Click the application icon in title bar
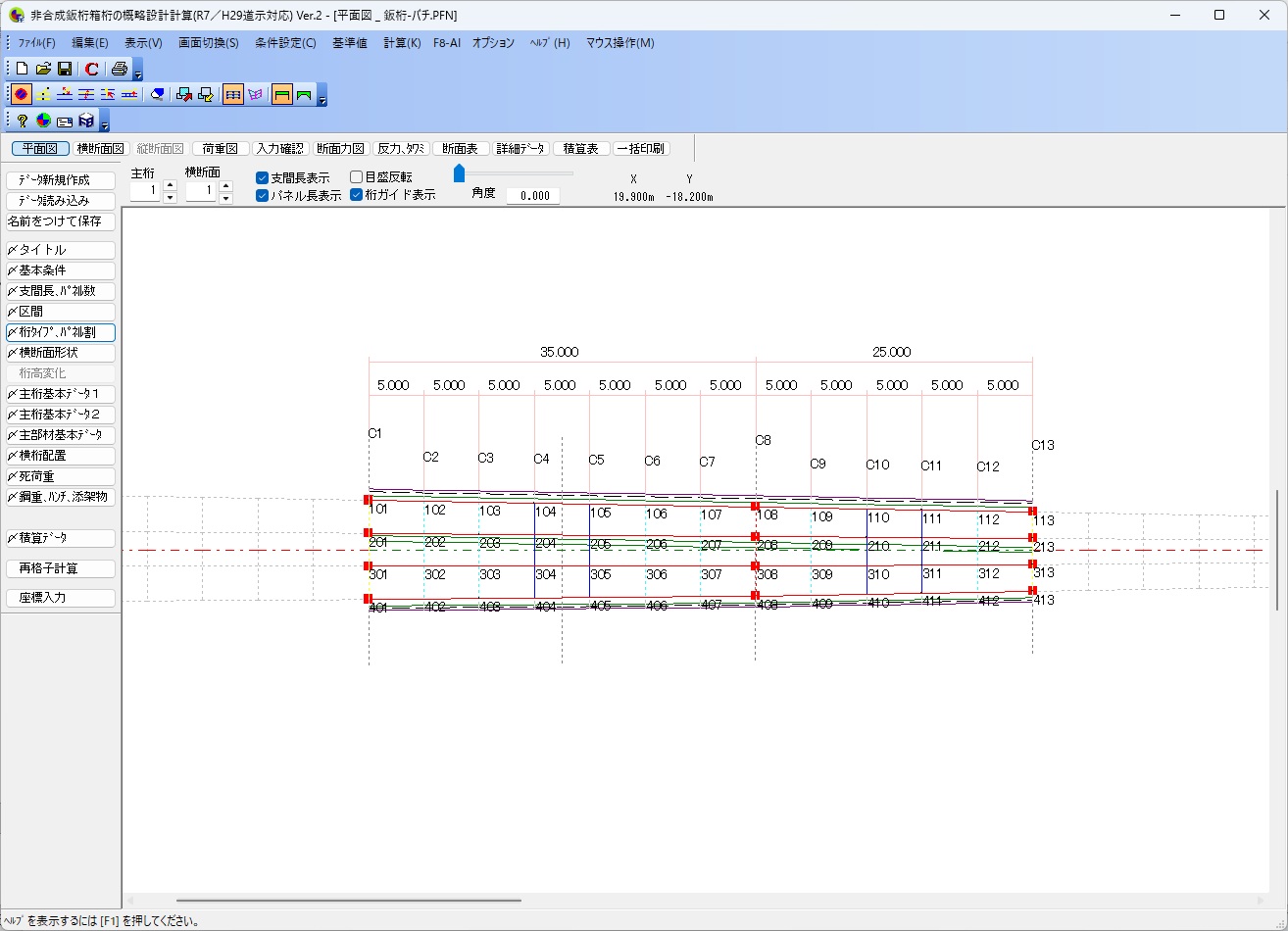Image resolution: width=1288 pixels, height=931 pixels. pos(16,15)
